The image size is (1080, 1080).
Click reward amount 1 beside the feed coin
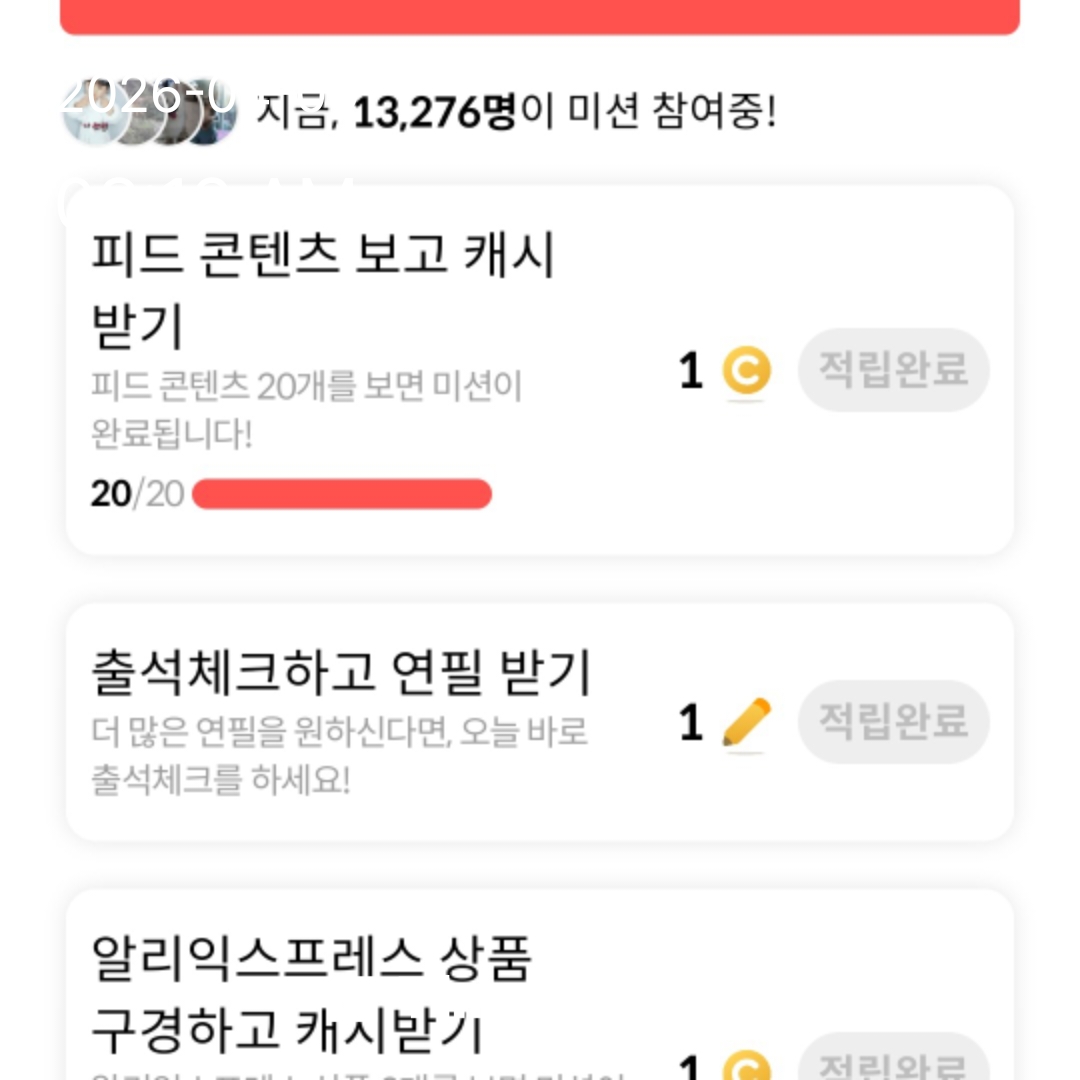click(691, 372)
